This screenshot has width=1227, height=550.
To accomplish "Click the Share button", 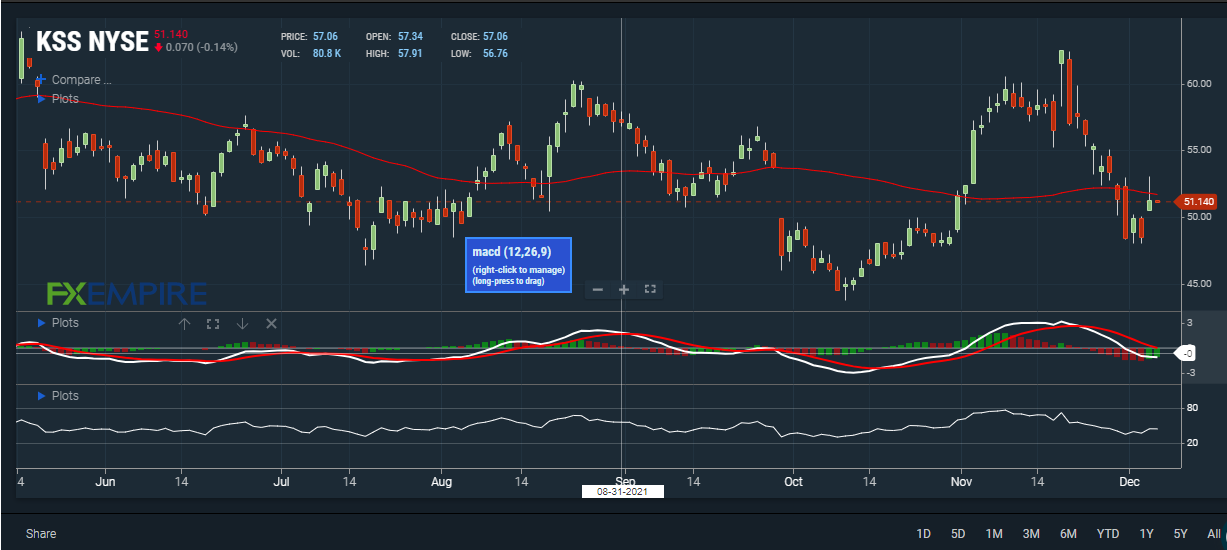I will click(41, 534).
